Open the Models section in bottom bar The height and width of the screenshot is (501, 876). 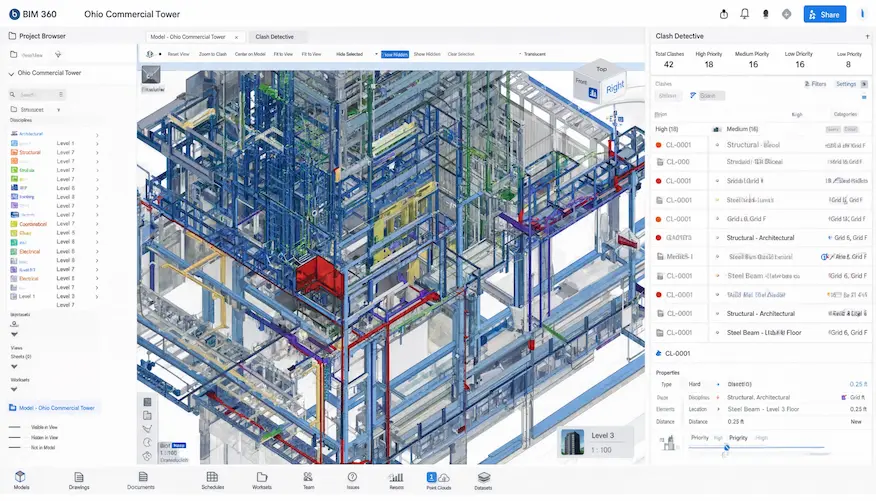point(21,480)
